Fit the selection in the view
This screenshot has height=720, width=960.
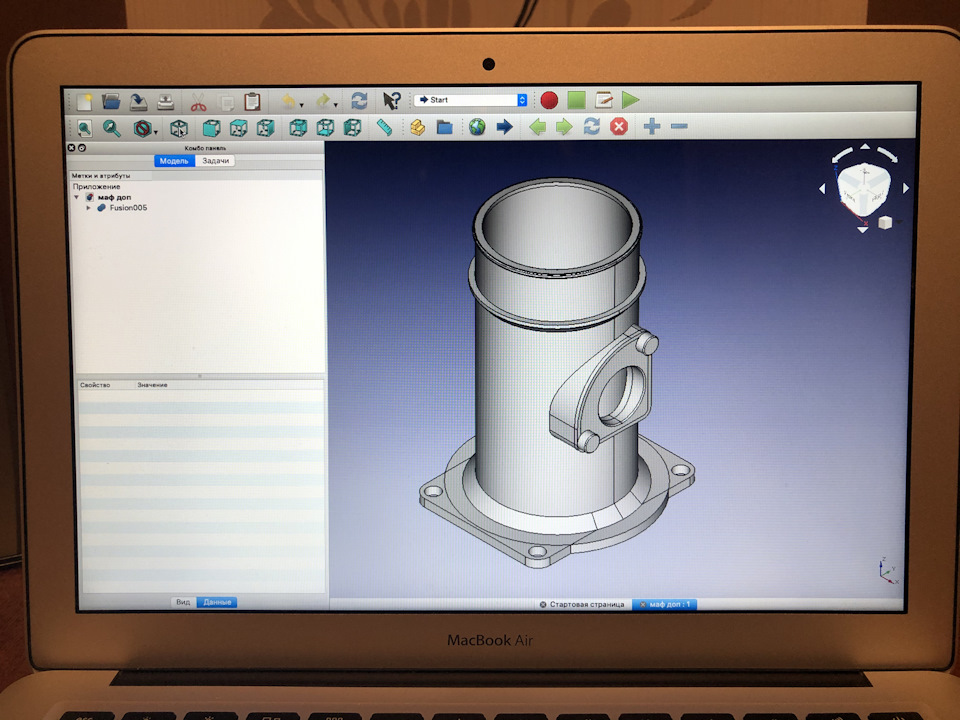(111, 129)
